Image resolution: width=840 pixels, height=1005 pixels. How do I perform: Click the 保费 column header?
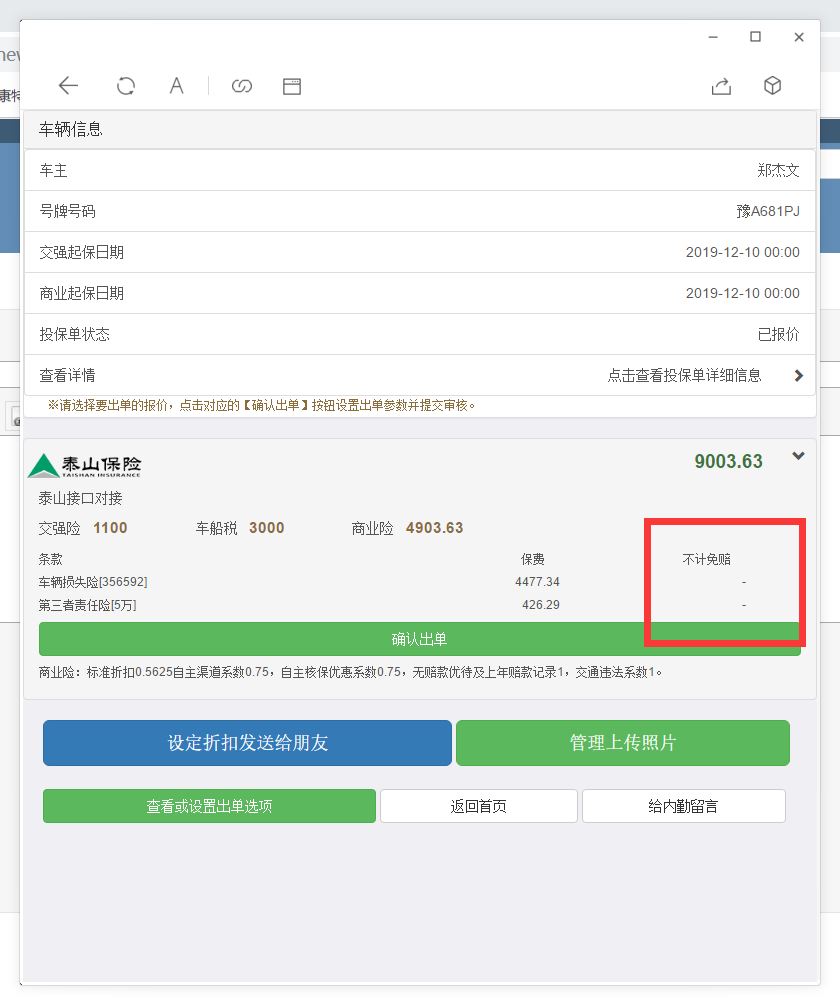(532, 560)
